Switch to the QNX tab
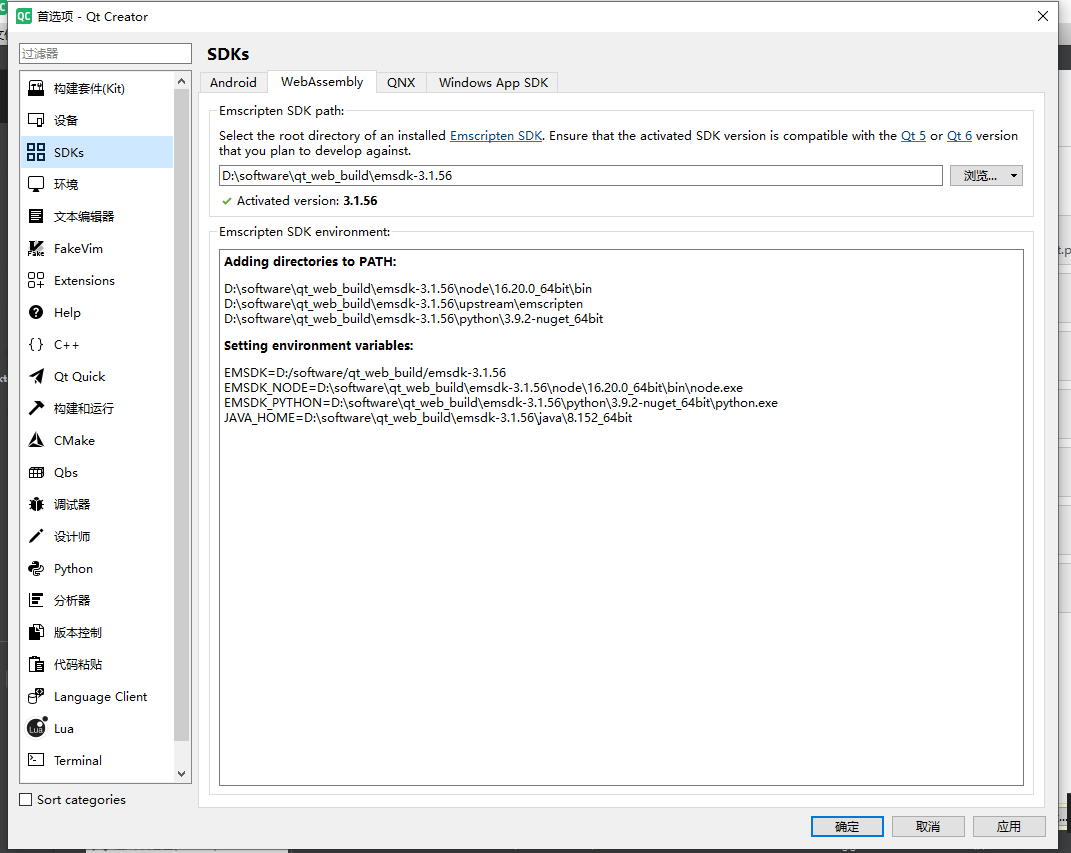The width and height of the screenshot is (1071, 853). point(401,83)
